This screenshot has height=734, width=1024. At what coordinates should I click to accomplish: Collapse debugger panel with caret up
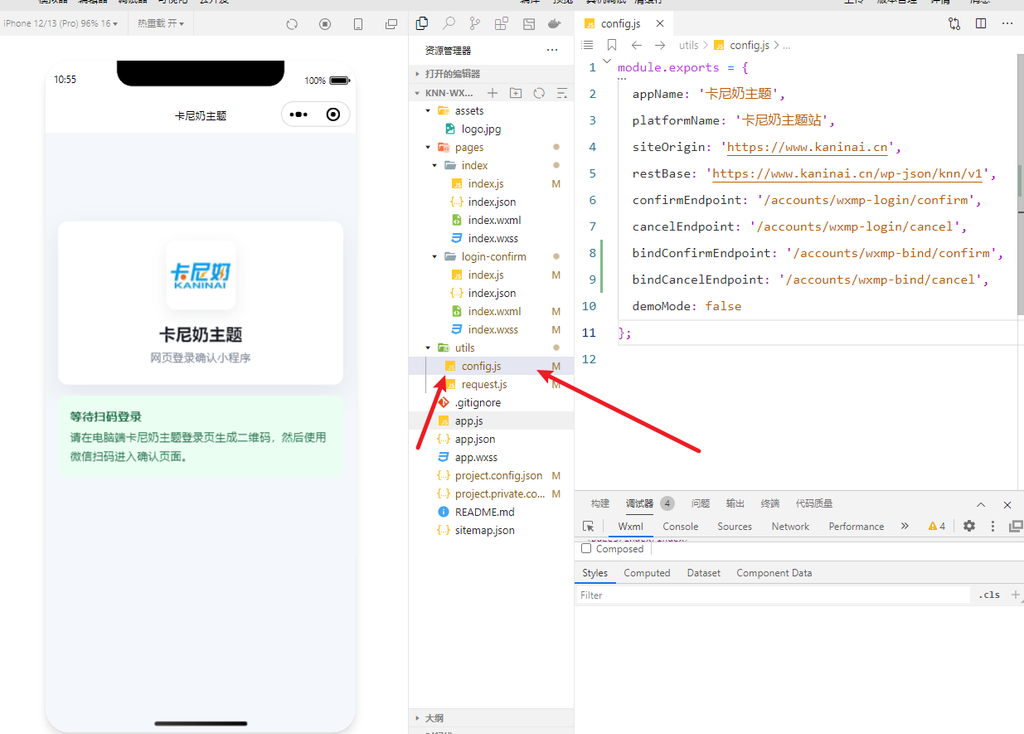pos(981,505)
